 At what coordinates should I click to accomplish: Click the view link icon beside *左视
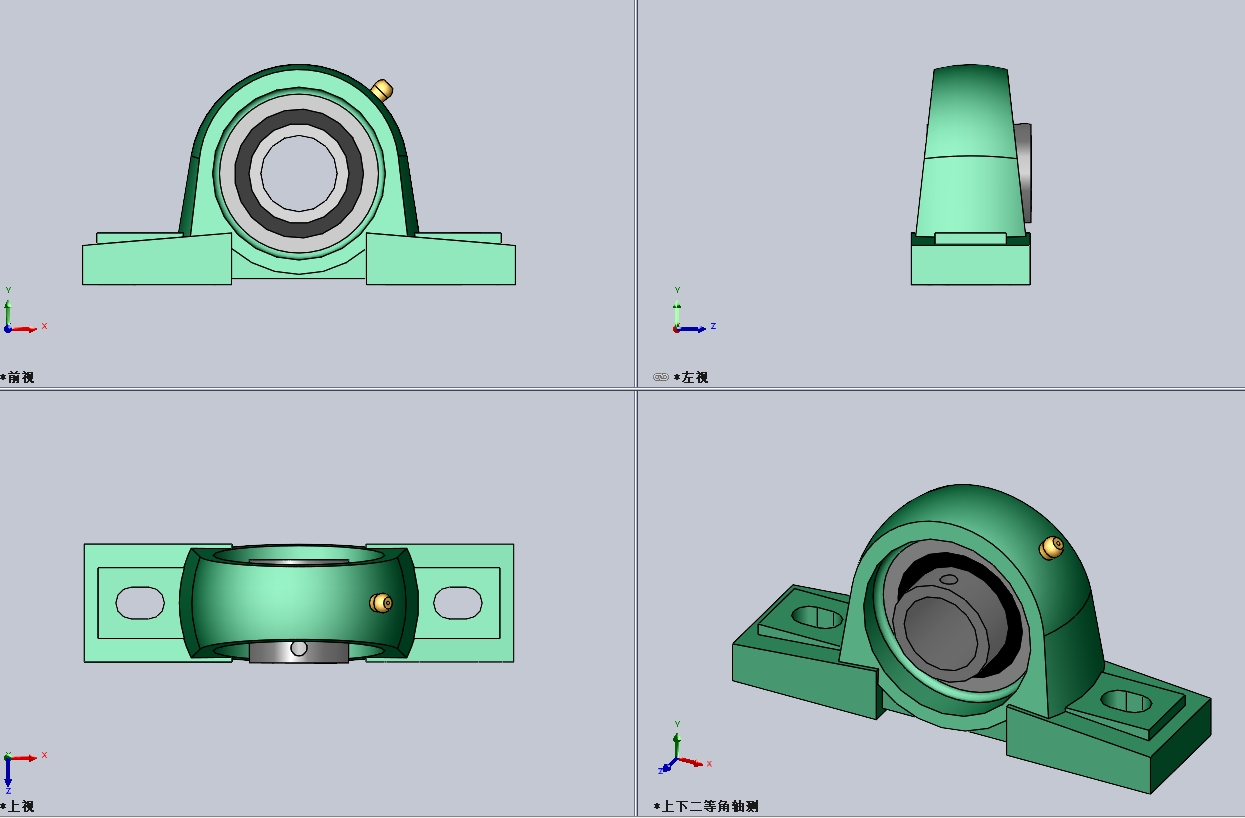coord(660,377)
